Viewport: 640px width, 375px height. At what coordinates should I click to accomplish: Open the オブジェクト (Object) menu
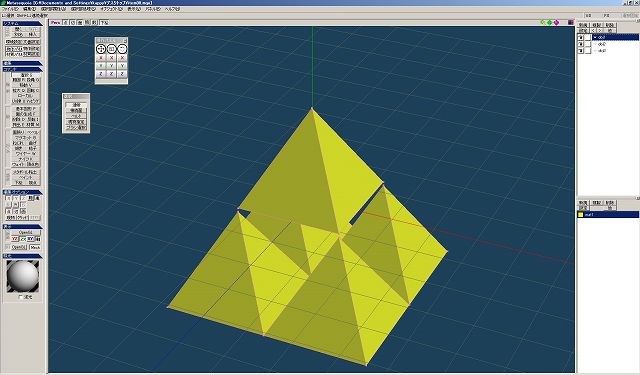click(x=111, y=9)
